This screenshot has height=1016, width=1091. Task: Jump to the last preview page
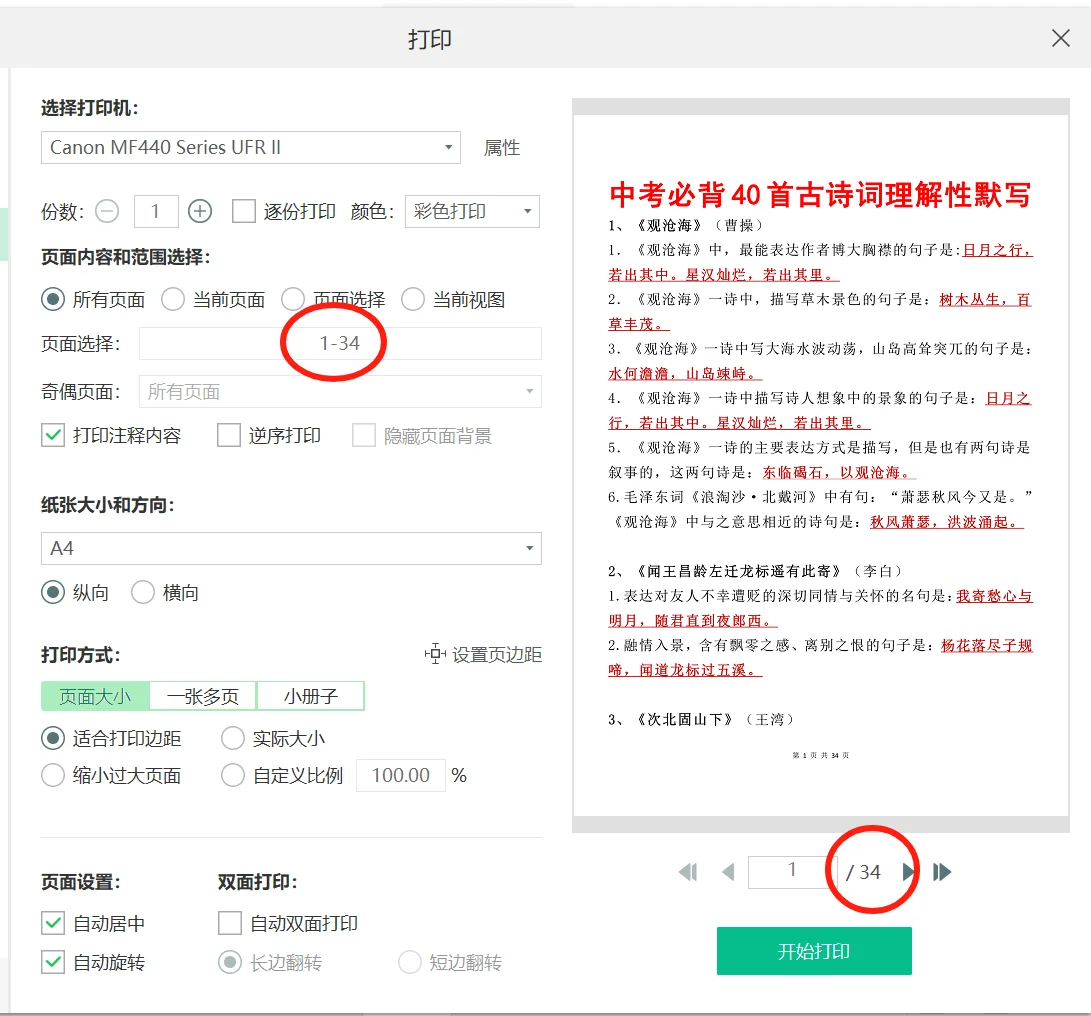940,871
